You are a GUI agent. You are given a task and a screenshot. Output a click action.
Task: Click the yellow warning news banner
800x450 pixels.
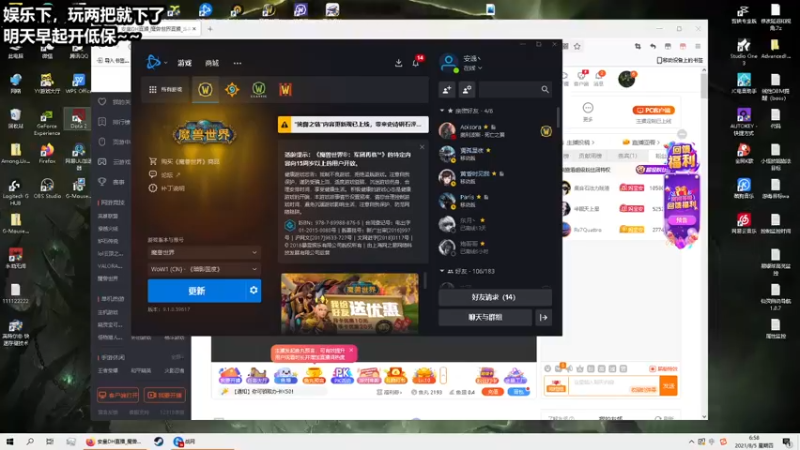click(353, 124)
